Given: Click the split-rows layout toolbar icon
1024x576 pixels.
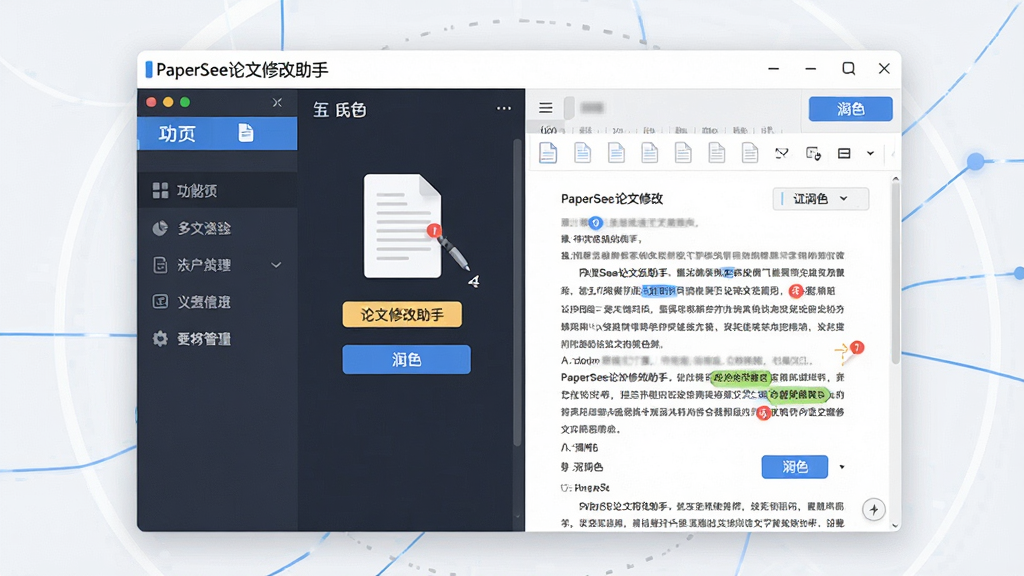Looking at the screenshot, I should (844, 153).
